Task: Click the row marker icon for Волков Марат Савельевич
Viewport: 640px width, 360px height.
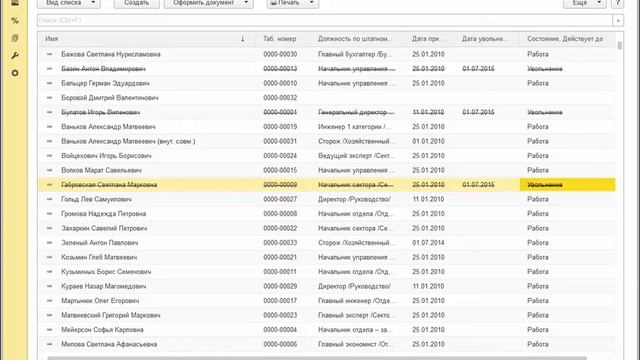Action: point(50,170)
